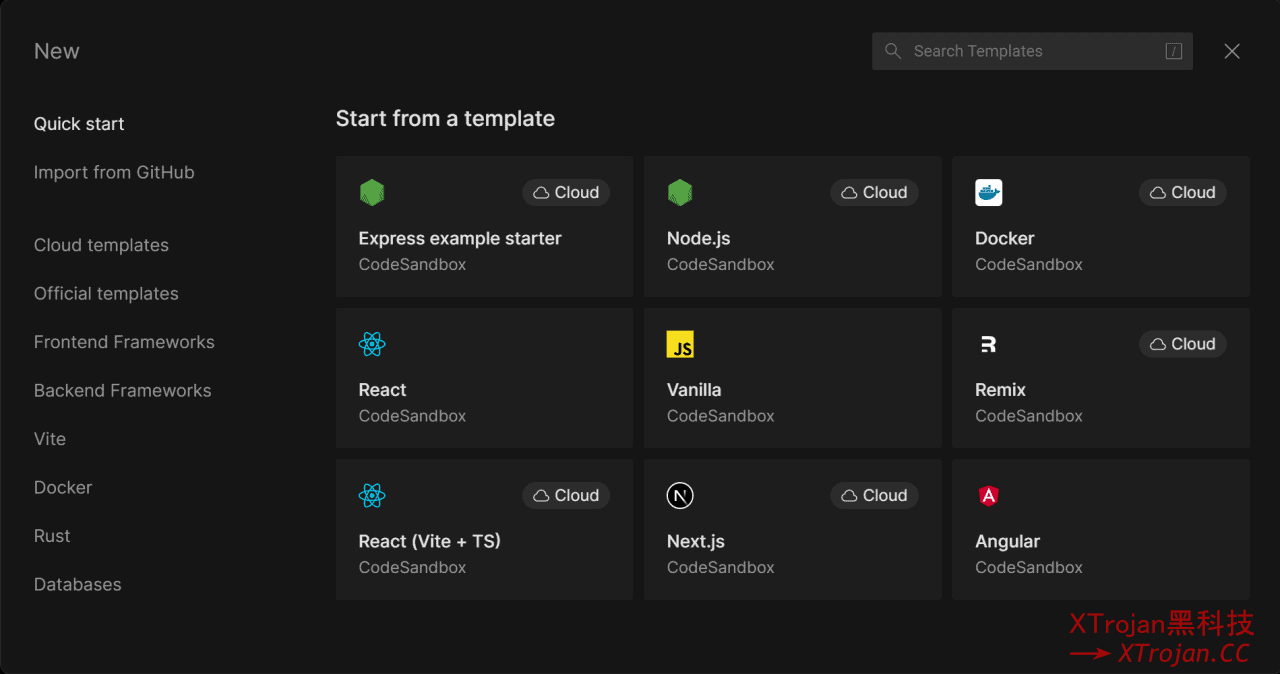Viewport: 1280px width, 674px height.
Task: Open the Vite category in sidebar
Action: pos(50,439)
